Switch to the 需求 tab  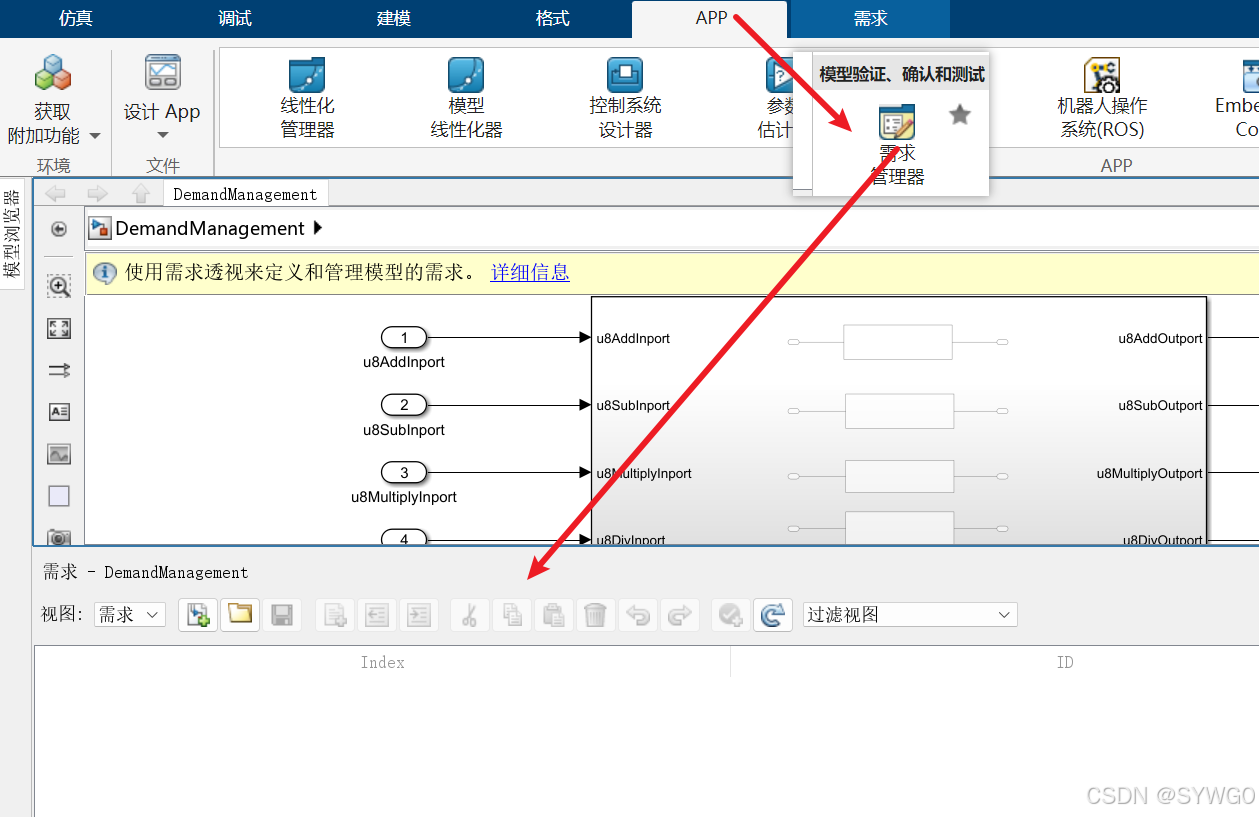(870, 18)
